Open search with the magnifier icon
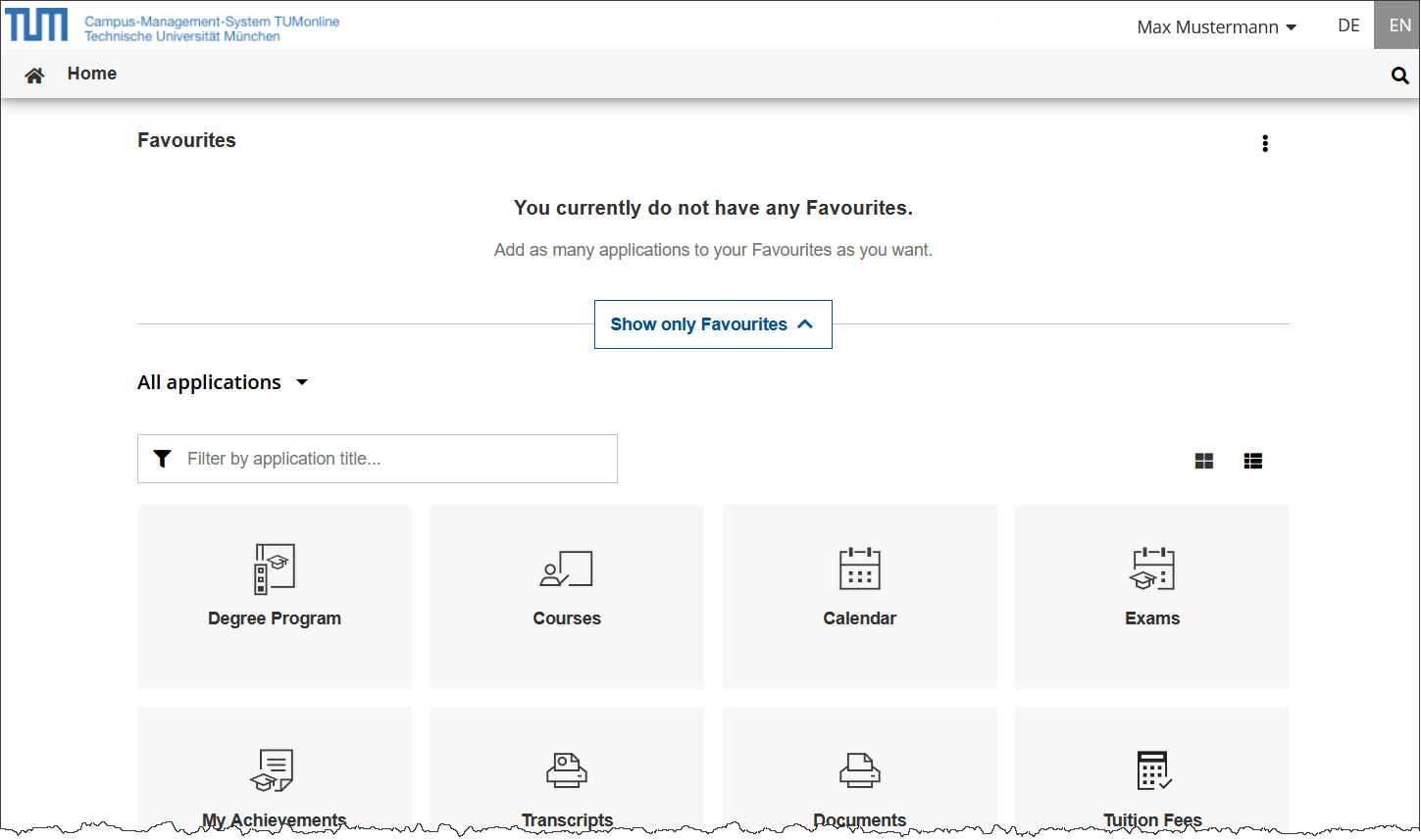The width and height of the screenshot is (1421, 840). [1399, 75]
